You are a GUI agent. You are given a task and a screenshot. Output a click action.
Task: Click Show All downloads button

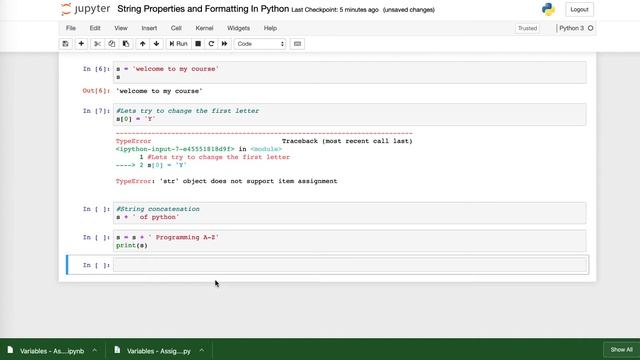[622, 350]
